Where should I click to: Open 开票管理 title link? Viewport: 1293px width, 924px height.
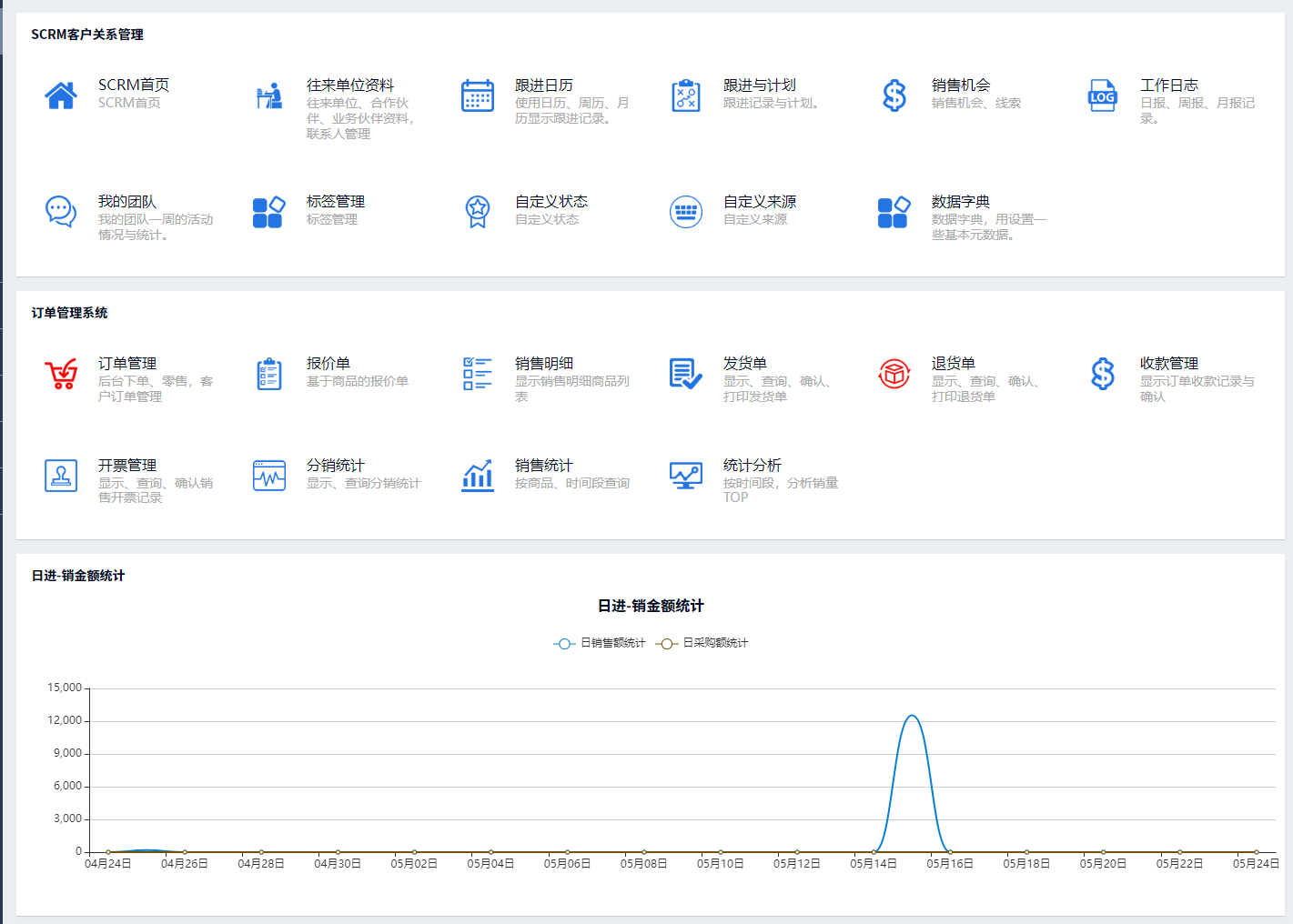[127, 465]
